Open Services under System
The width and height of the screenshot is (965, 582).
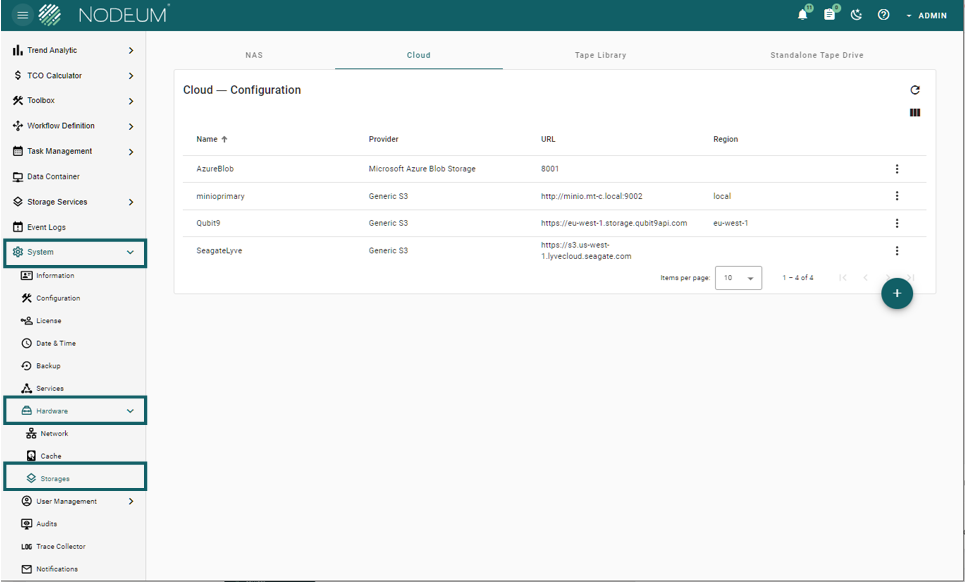point(50,388)
